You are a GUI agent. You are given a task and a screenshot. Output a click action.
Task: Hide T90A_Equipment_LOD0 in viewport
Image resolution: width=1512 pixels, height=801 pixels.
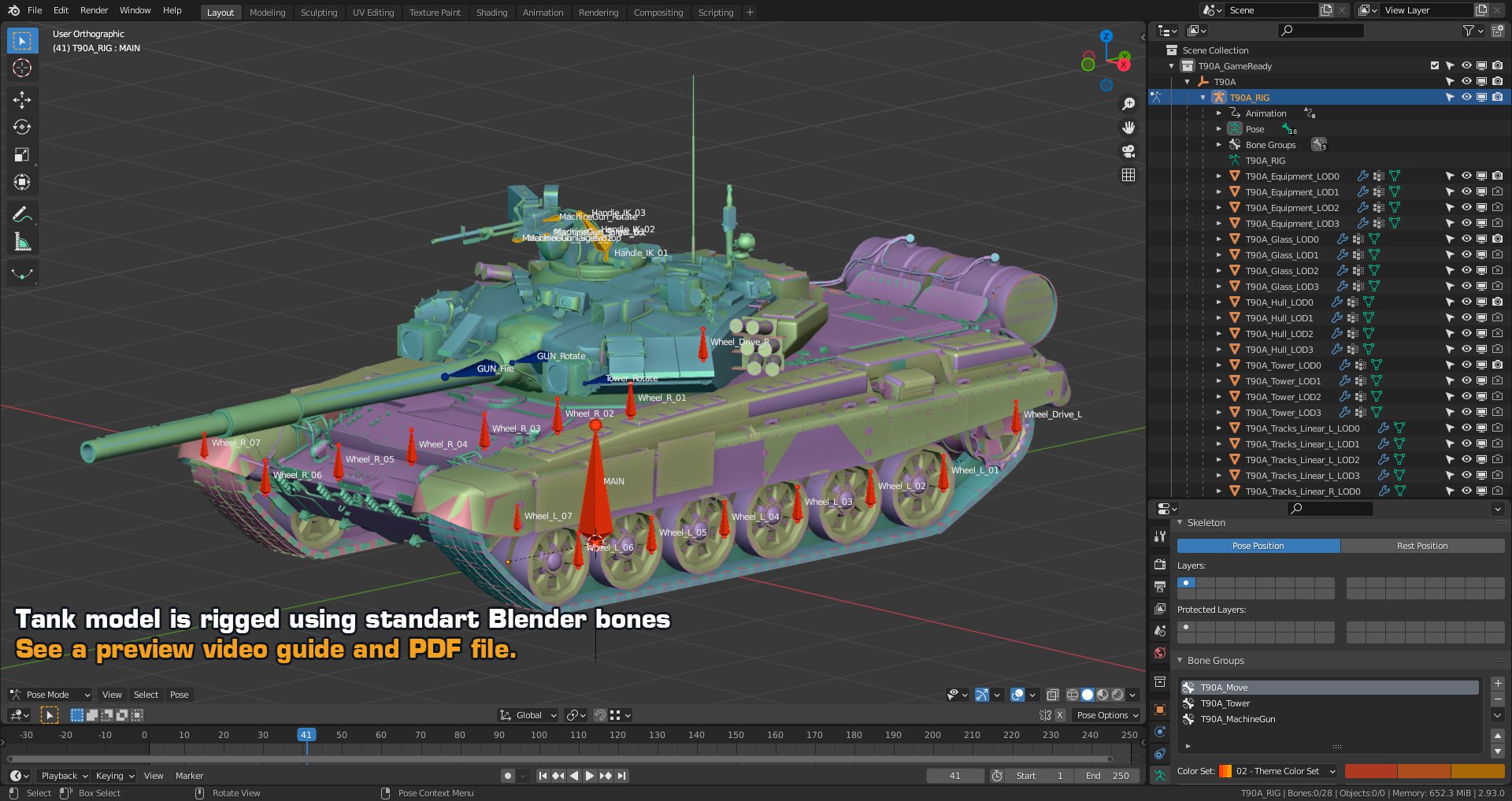[x=1466, y=176]
